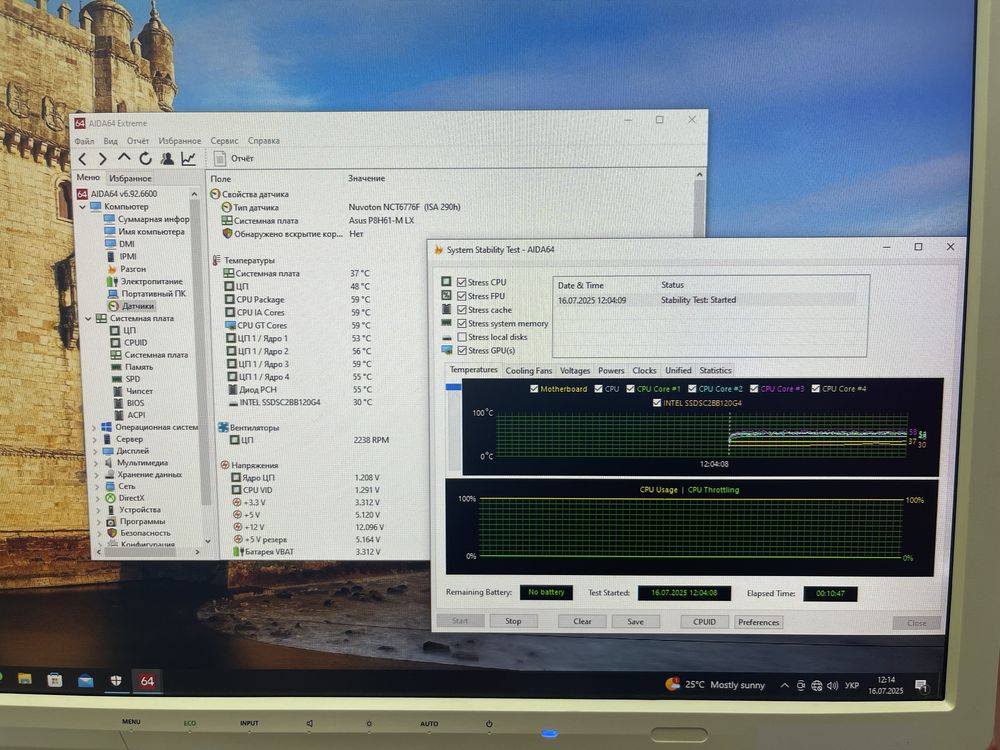
Task: Switch to Cooling Fans tab
Action: [x=529, y=371]
